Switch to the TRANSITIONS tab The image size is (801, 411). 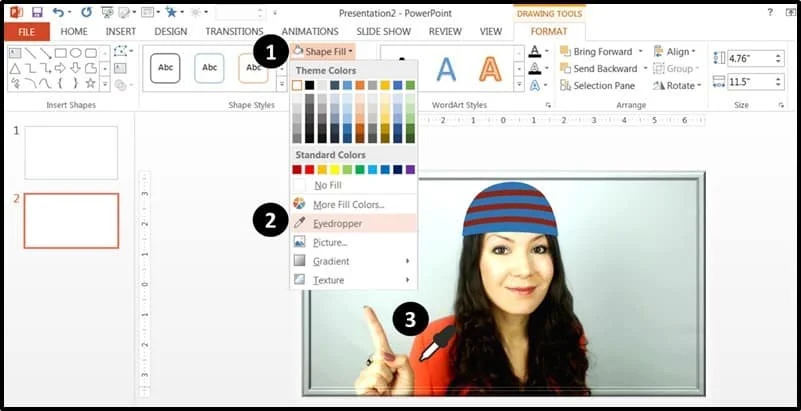pyautogui.click(x=234, y=32)
